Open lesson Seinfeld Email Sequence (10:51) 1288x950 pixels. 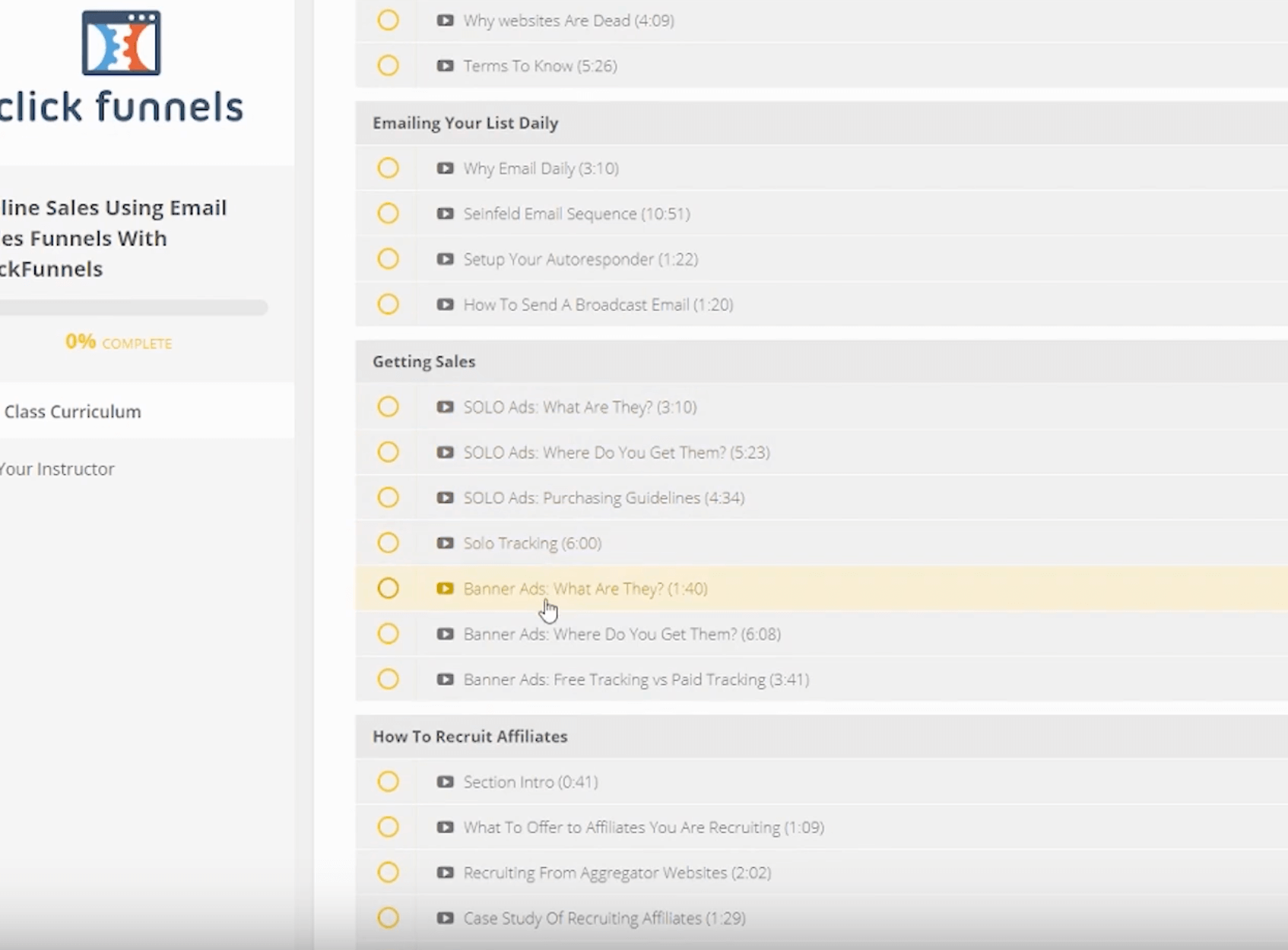577,214
